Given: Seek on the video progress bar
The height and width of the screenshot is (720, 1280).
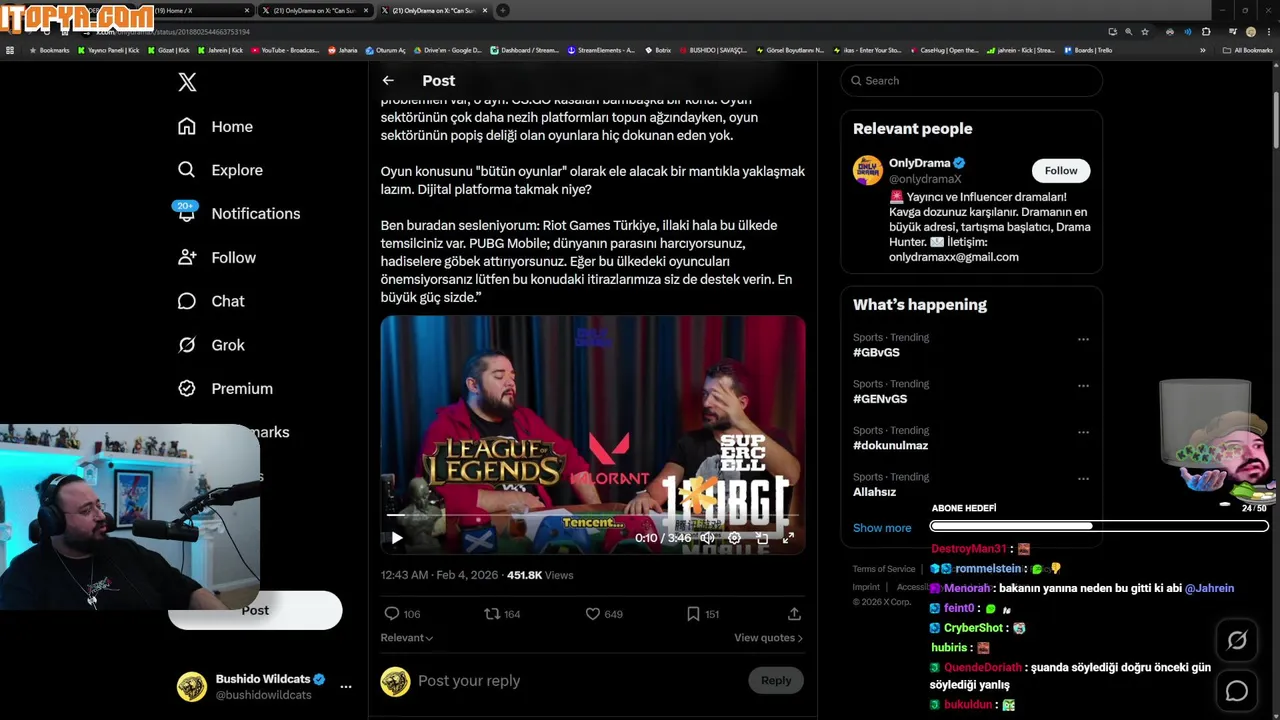Looking at the screenshot, I should point(593,515).
